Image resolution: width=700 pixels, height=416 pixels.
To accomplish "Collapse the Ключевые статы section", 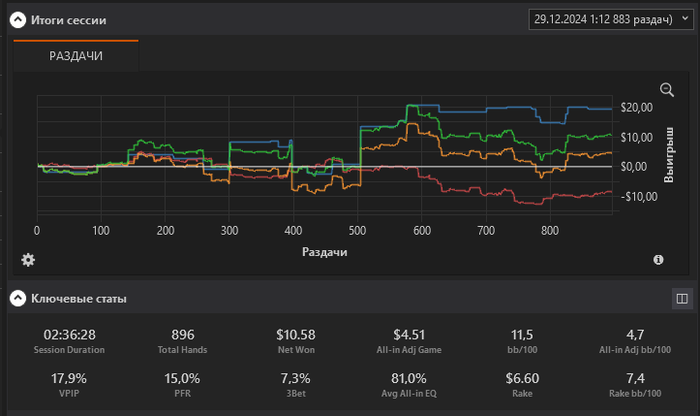I will coord(18,298).
